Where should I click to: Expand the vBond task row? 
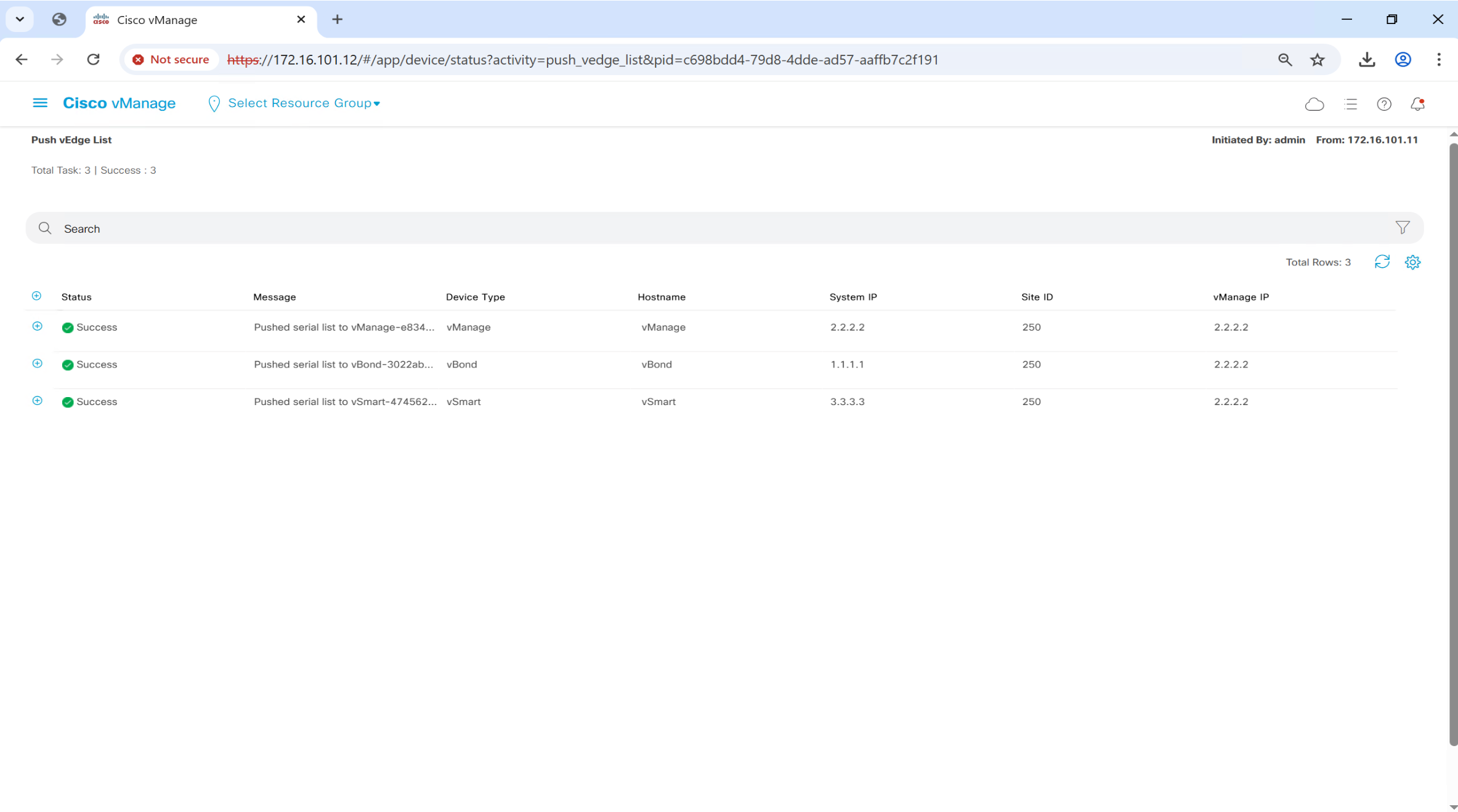[37, 364]
